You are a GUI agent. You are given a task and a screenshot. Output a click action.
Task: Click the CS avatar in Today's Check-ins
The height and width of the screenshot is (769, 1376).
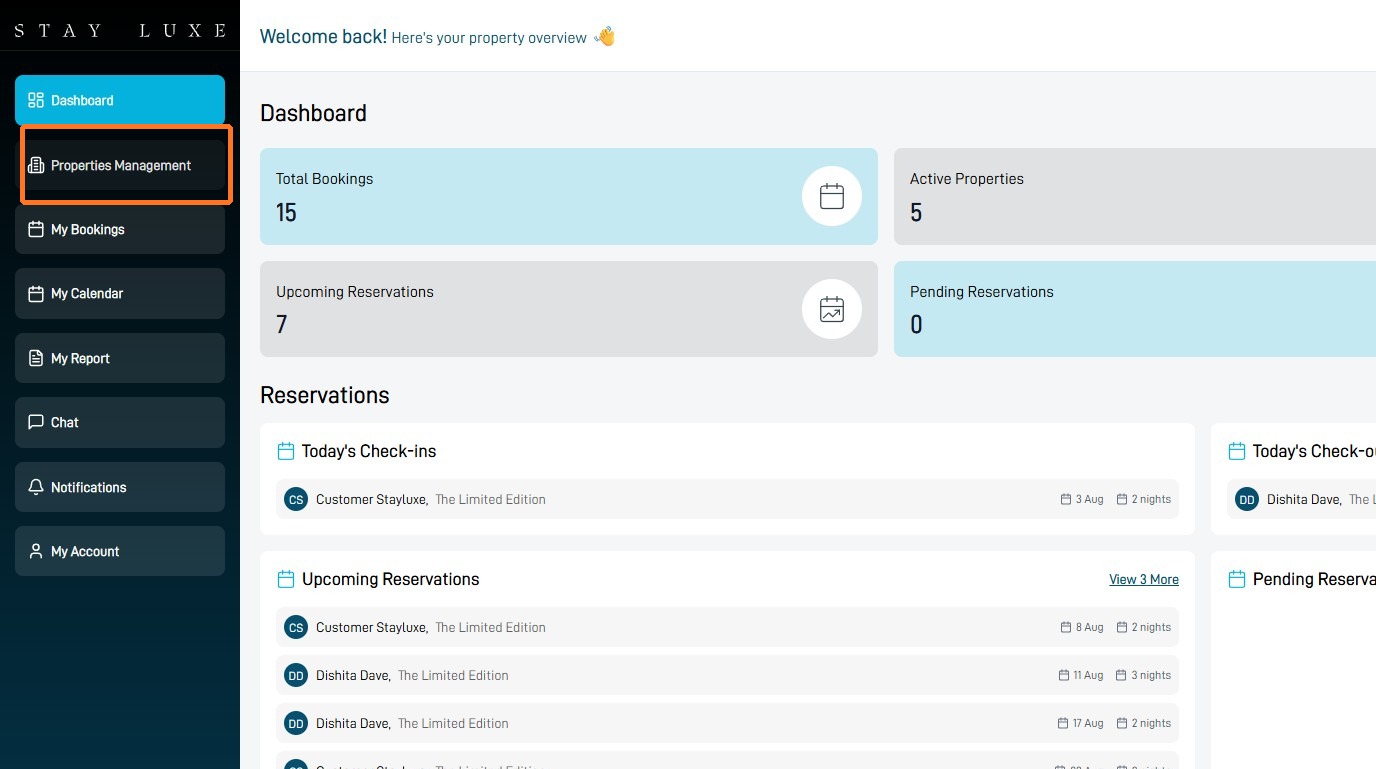point(296,499)
